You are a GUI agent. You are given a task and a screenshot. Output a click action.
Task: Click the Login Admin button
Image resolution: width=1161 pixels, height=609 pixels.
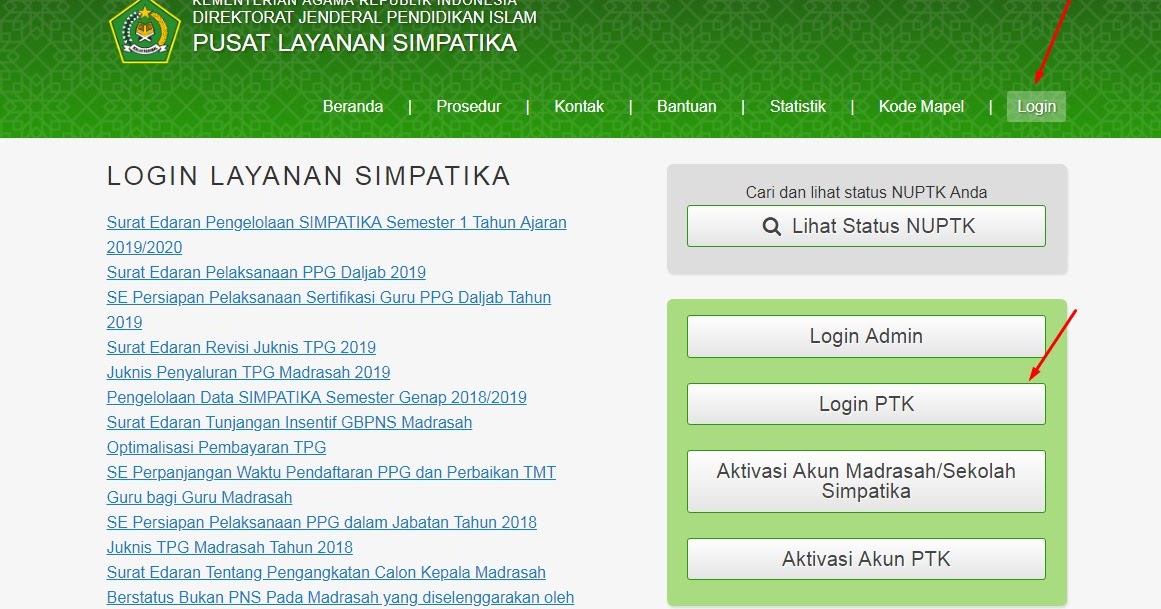[865, 336]
